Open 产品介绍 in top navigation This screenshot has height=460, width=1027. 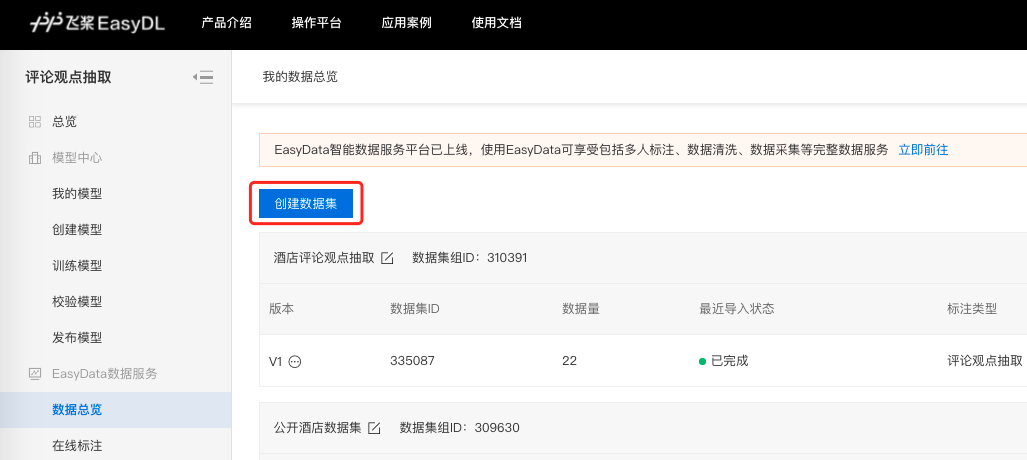(x=227, y=23)
